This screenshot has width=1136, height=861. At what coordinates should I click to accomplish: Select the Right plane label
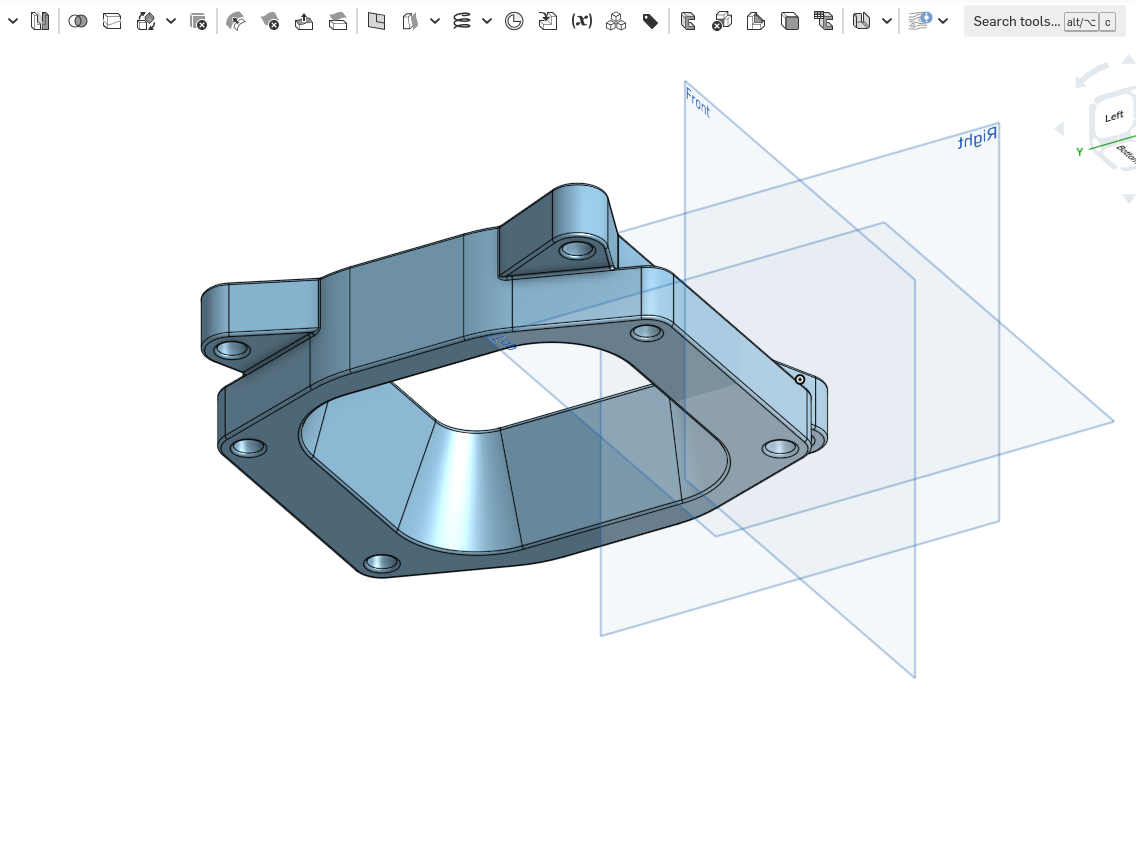click(x=977, y=138)
